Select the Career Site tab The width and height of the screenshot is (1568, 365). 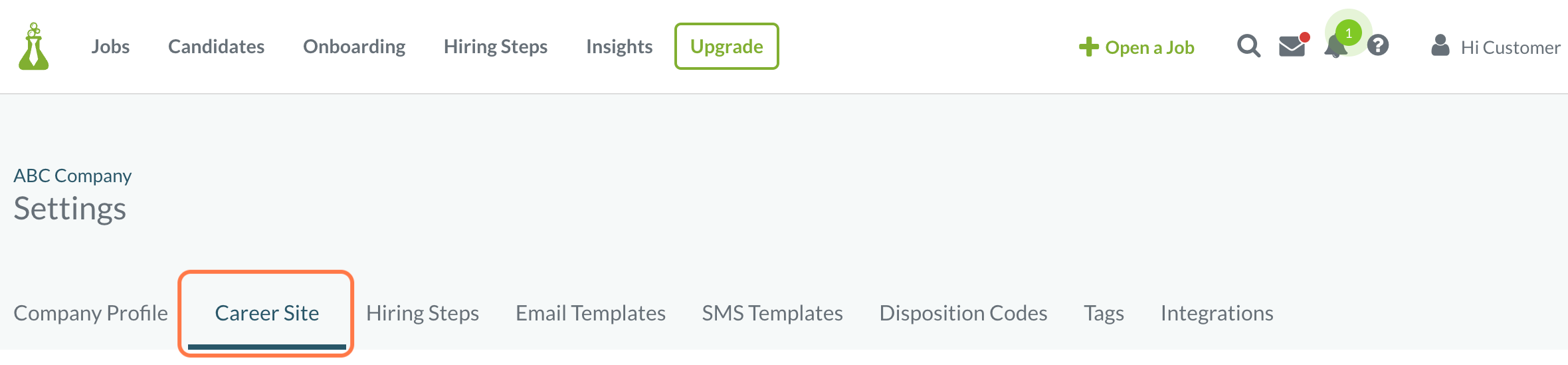click(x=267, y=313)
